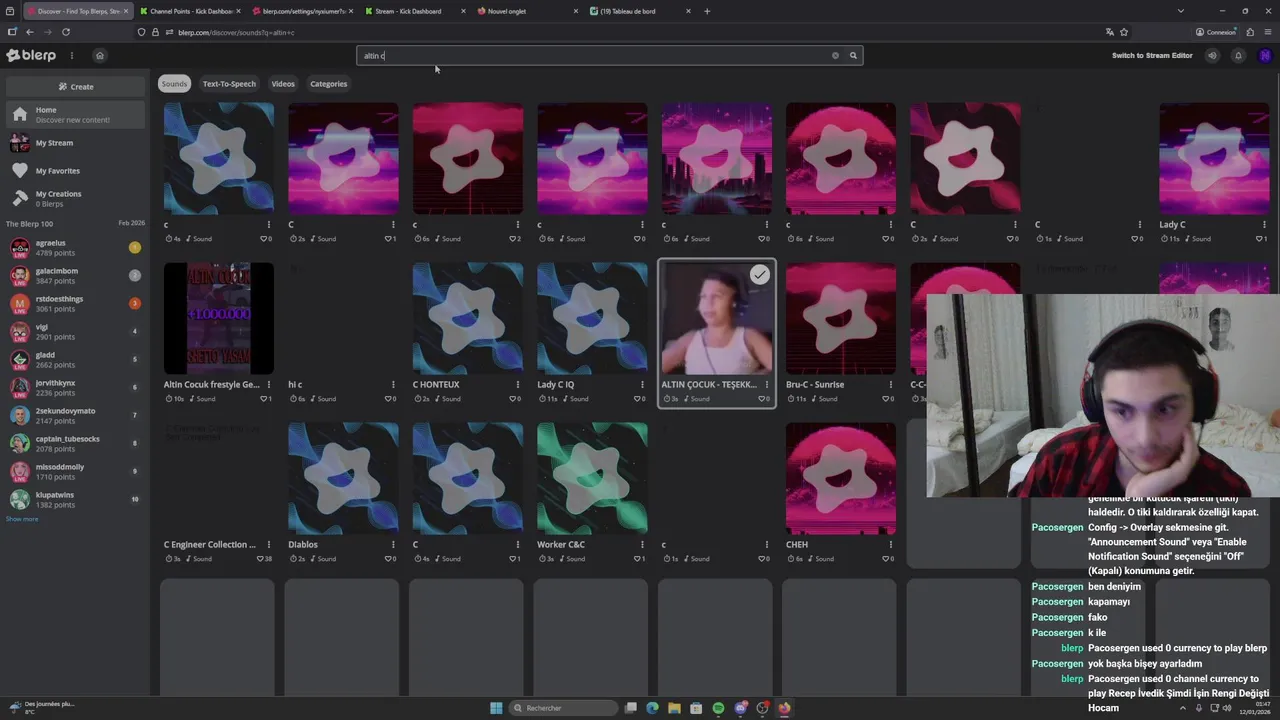Switch to the Stream - Kick Dashboard browser tab
The image size is (1280, 720).
(414, 11)
